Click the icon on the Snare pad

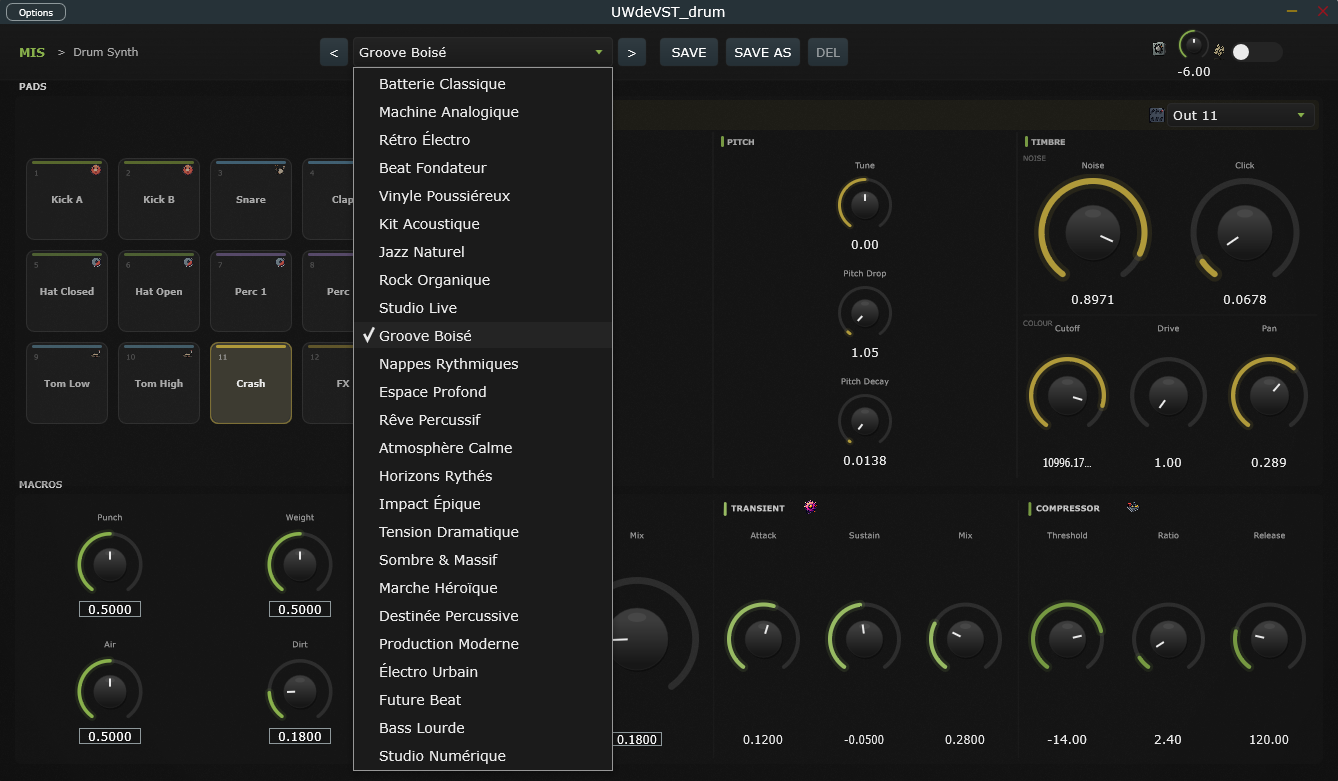tap(281, 170)
